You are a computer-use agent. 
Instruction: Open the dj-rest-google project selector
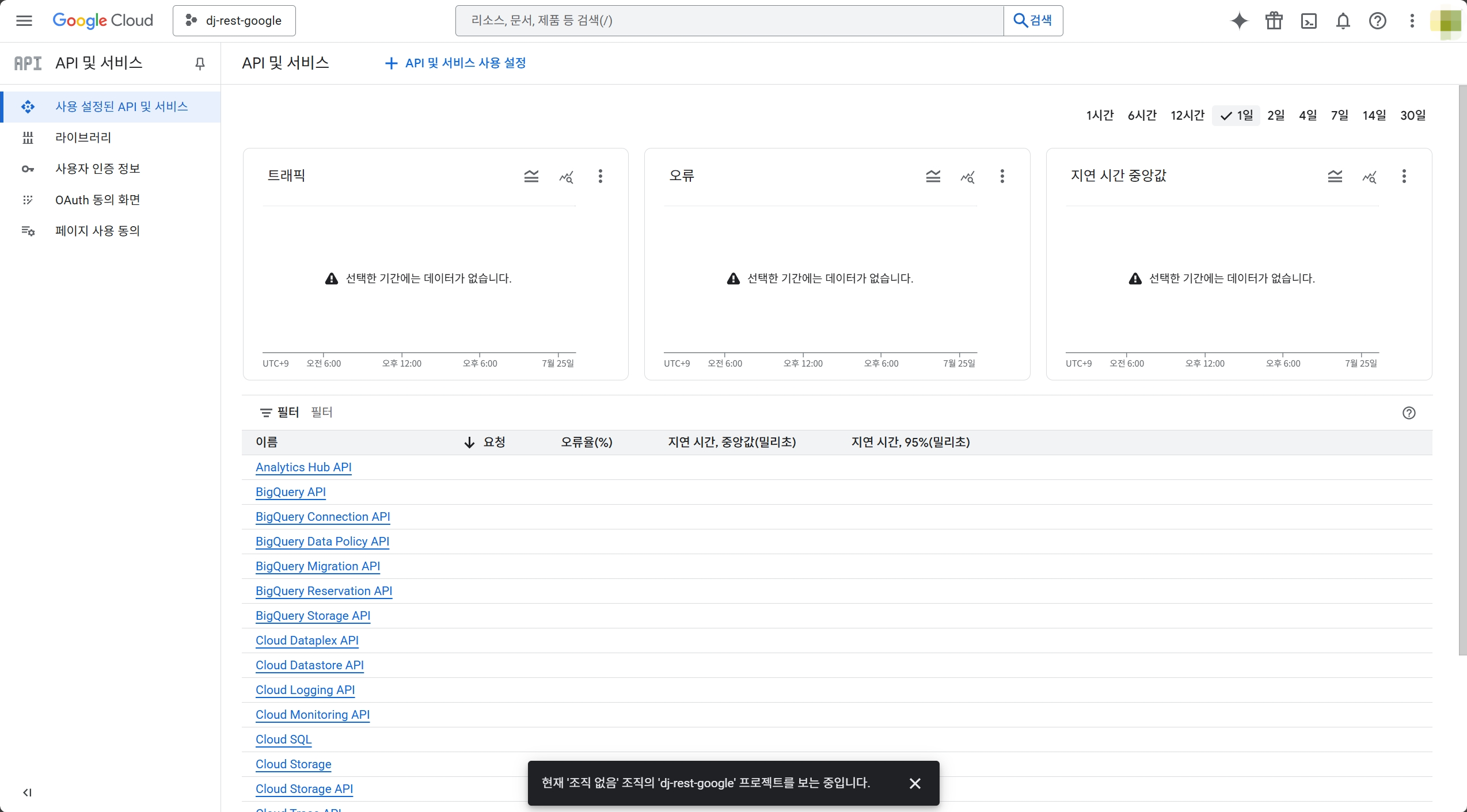tap(234, 21)
